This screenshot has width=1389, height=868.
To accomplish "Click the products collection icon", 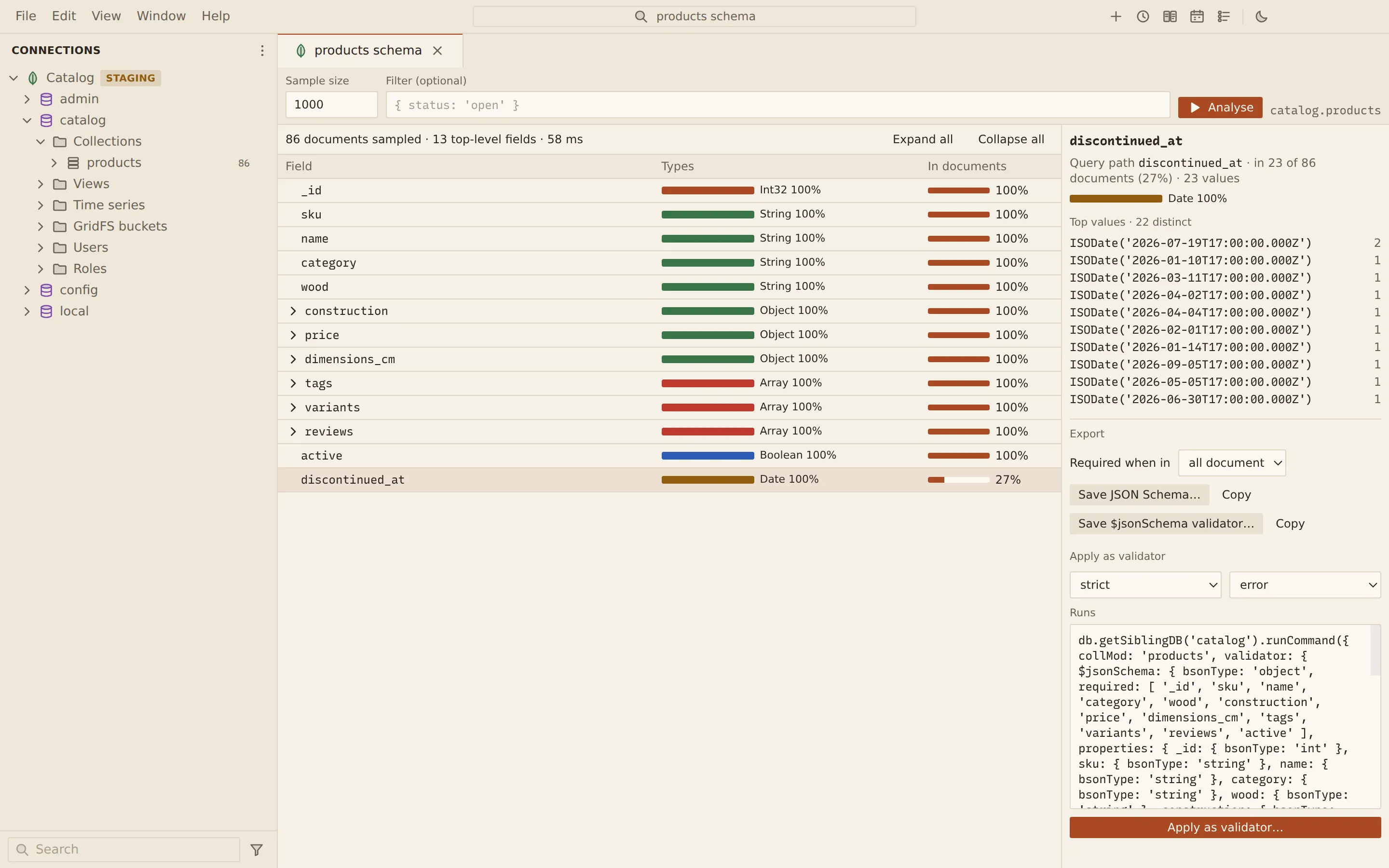I will [x=73, y=163].
